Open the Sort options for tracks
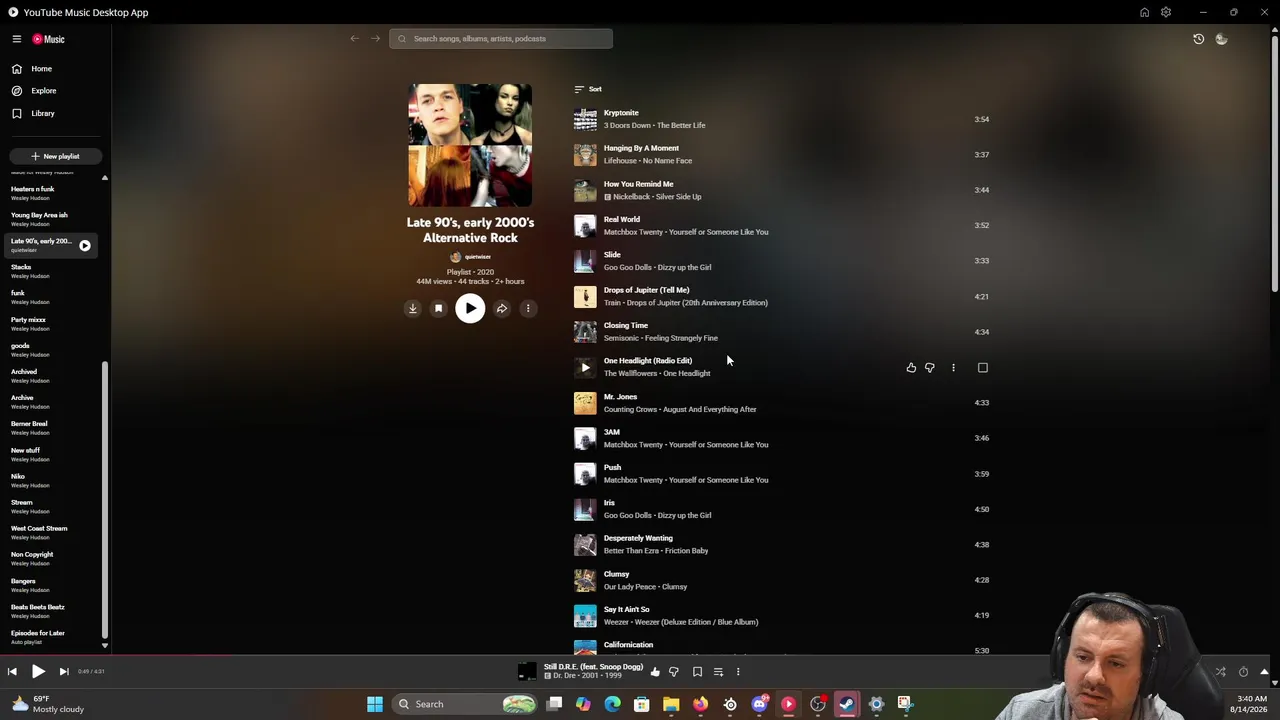This screenshot has height=720, width=1280. [588, 89]
